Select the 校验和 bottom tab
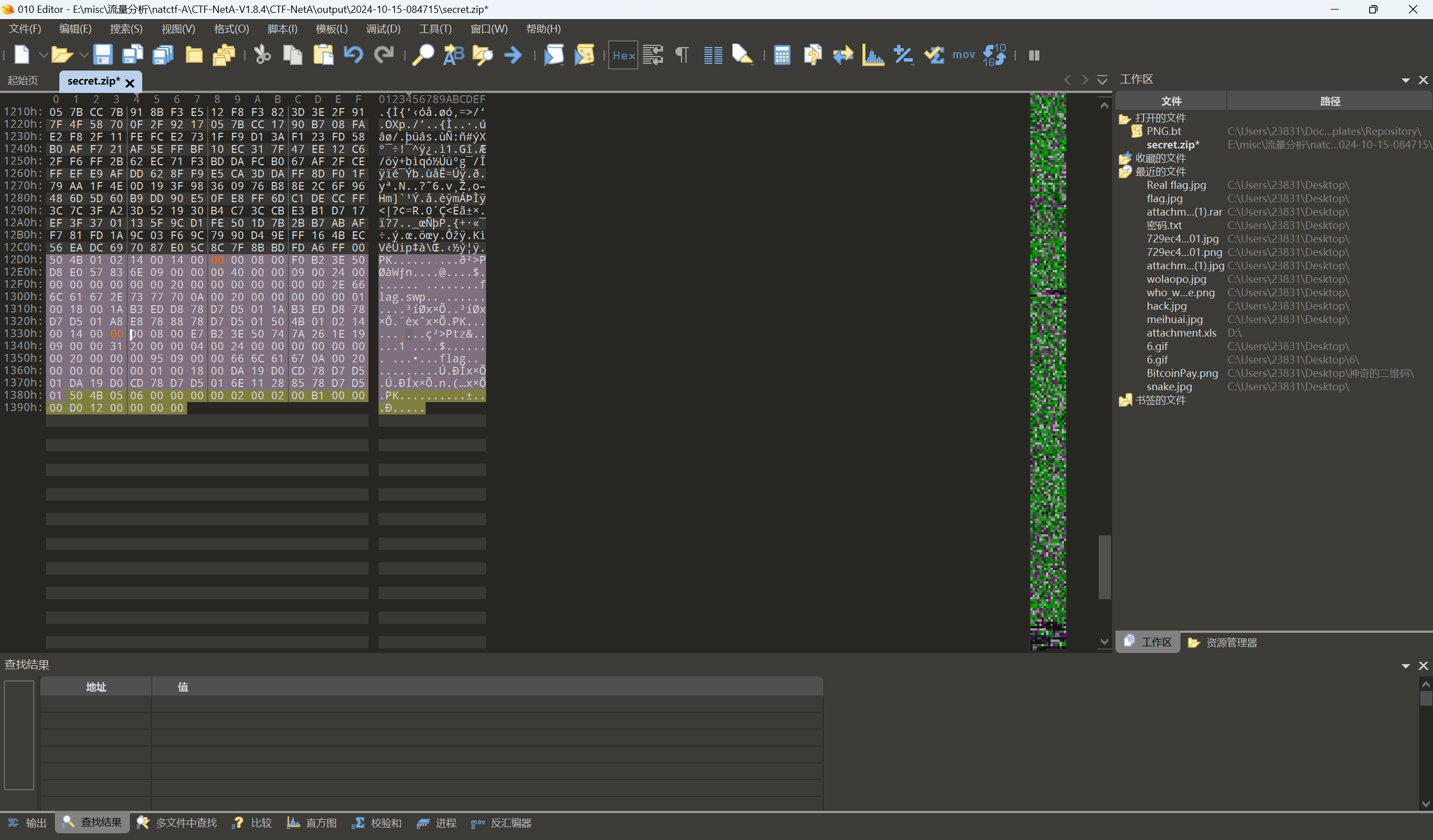This screenshot has height=840, width=1433. 376,823
